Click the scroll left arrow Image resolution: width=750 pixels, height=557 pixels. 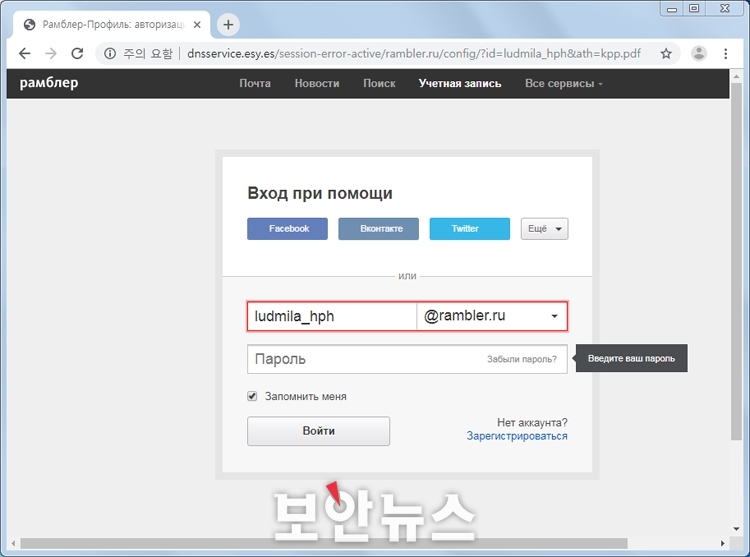[13, 544]
